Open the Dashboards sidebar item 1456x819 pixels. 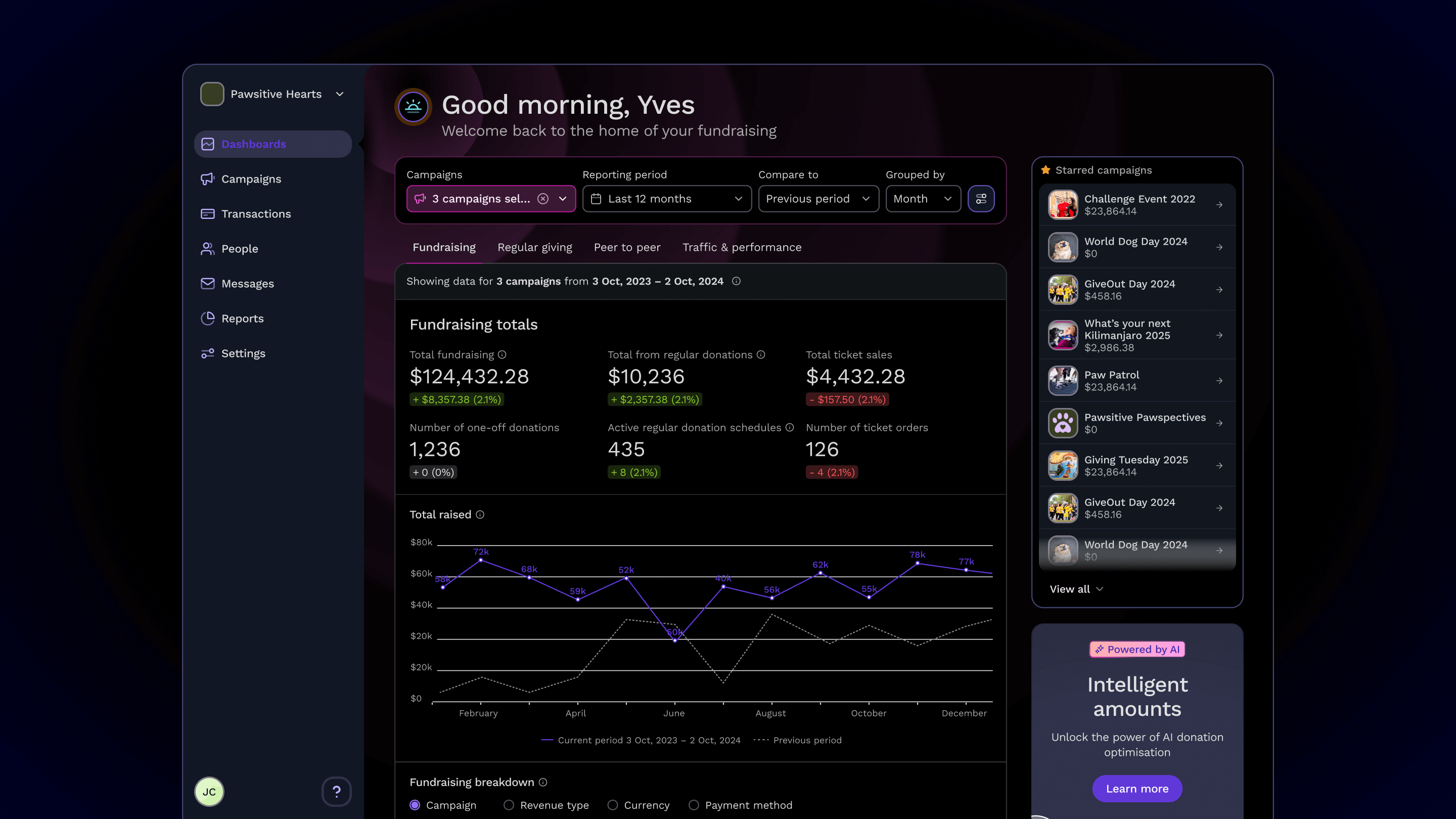tap(272, 144)
